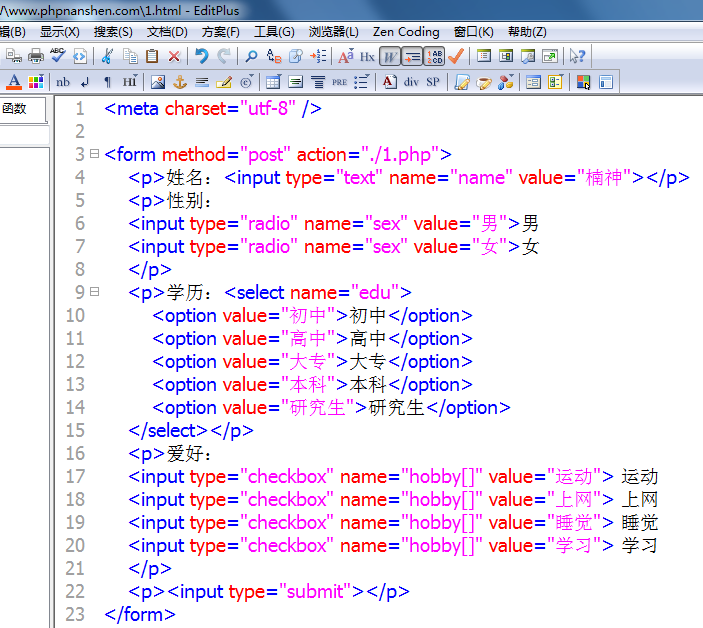The image size is (703, 628).
Task: Click the help cursor question mark icon
Action: (577, 56)
